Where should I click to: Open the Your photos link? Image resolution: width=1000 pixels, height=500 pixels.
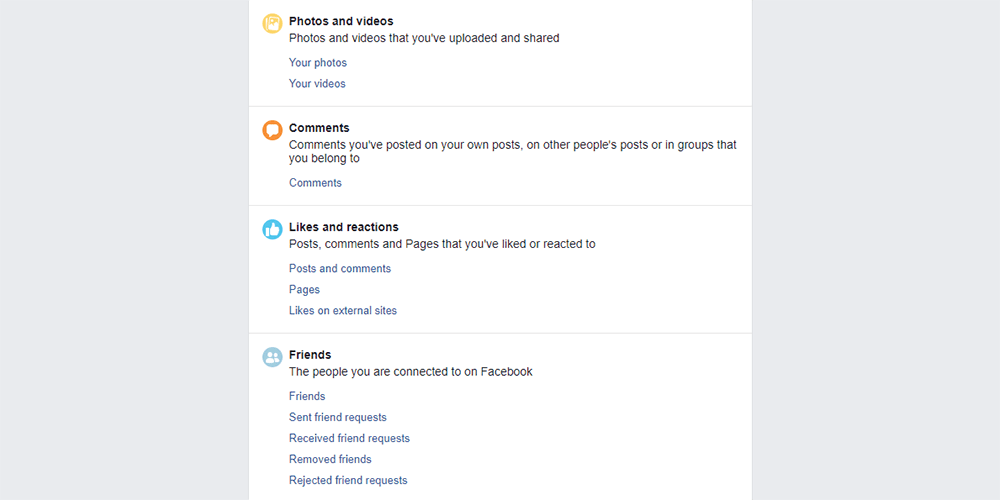pyautogui.click(x=318, y=63)
